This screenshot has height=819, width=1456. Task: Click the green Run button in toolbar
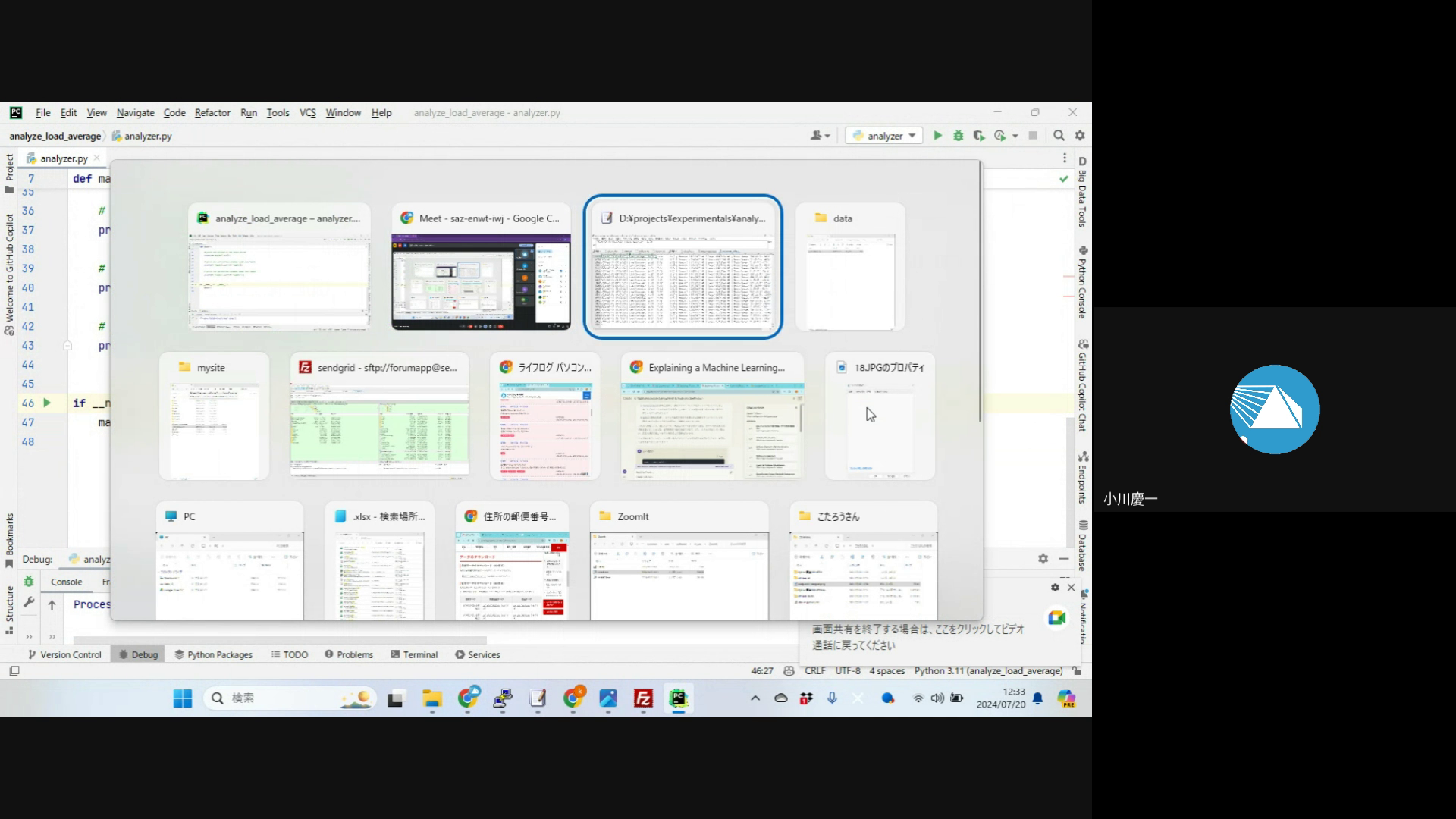click(937, 136)
